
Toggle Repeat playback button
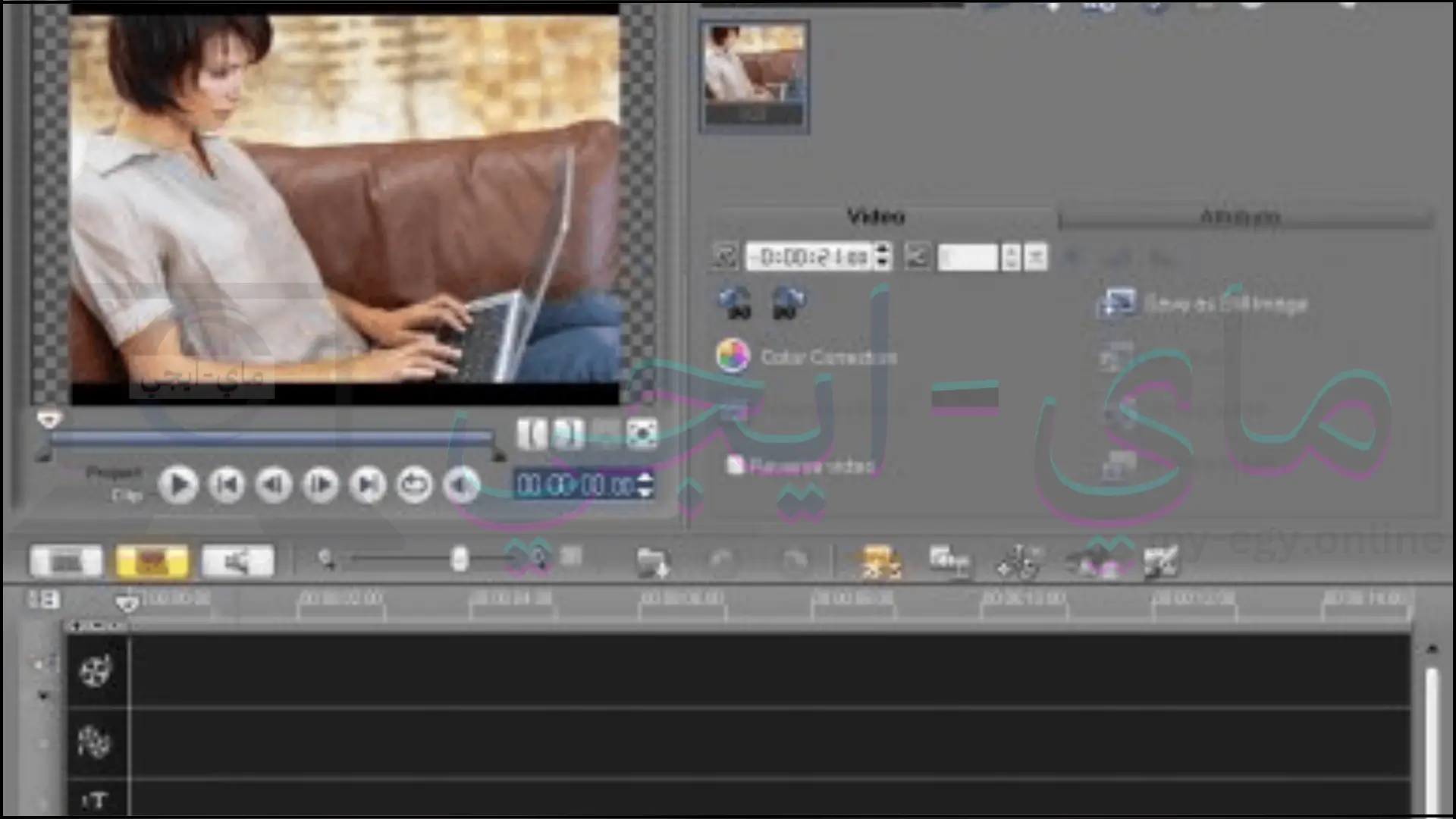coord(414,485)
